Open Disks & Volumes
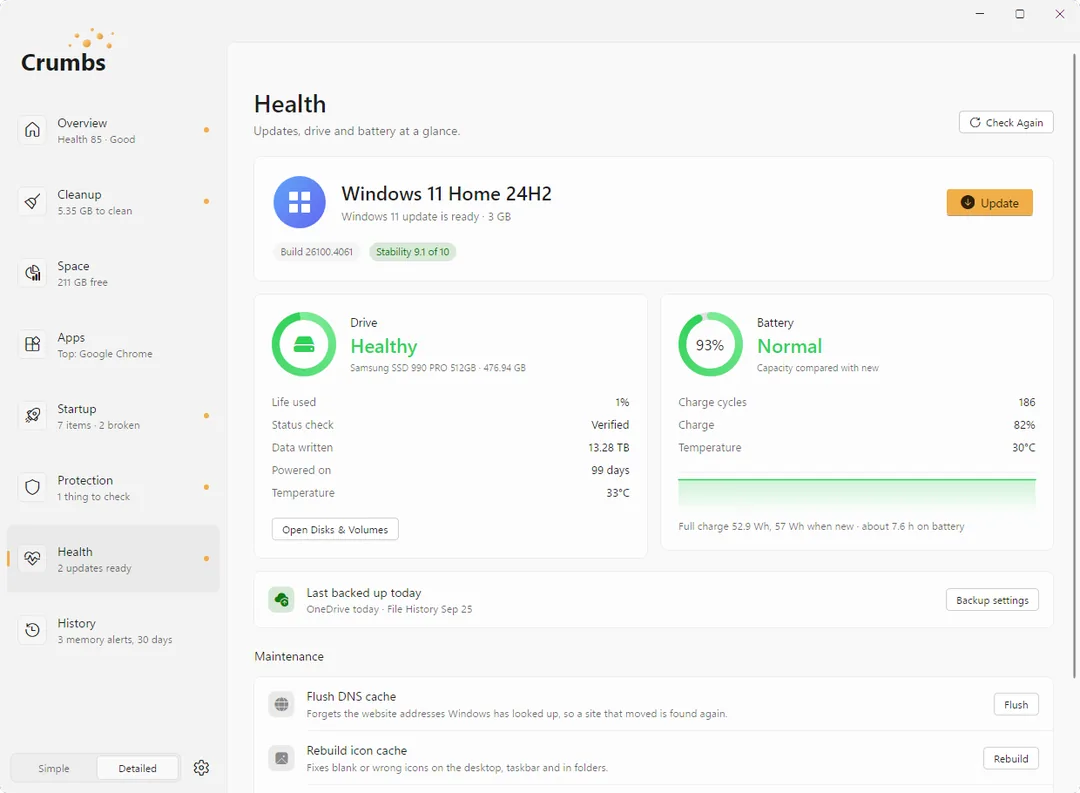1080x793 pixels. pos(335,529)
